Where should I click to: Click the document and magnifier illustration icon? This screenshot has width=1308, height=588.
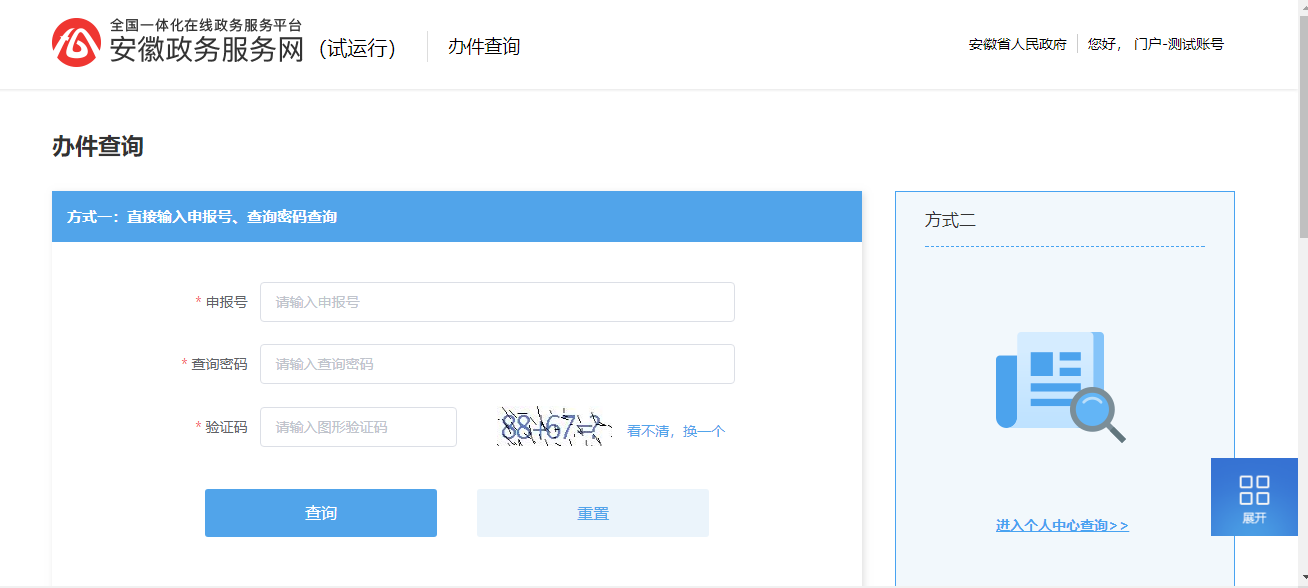pos(1055,385)
